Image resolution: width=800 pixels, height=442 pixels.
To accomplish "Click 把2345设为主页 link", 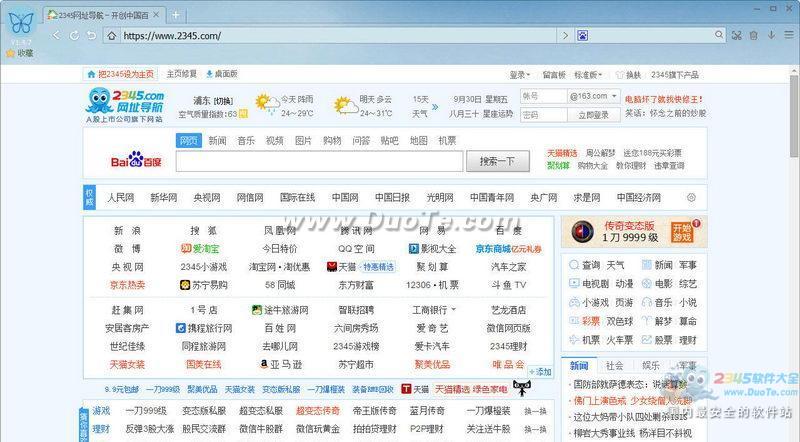I will pyautogui.click(x=120, y=75).
